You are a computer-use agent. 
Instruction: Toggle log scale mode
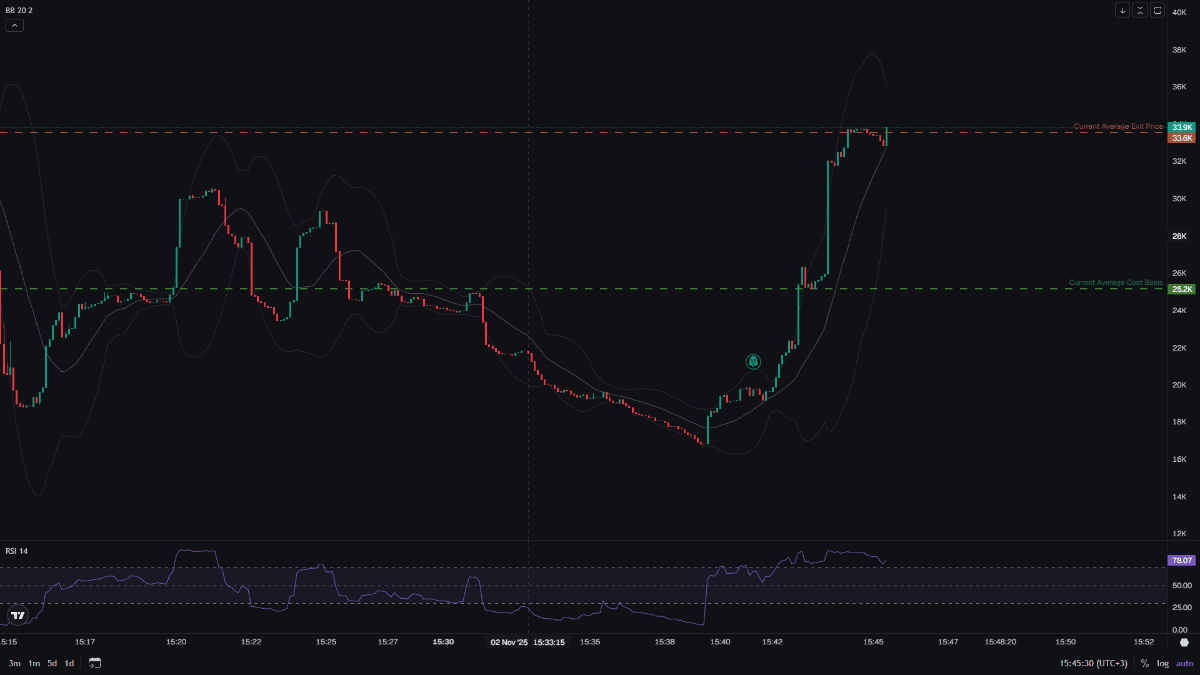1163,663
